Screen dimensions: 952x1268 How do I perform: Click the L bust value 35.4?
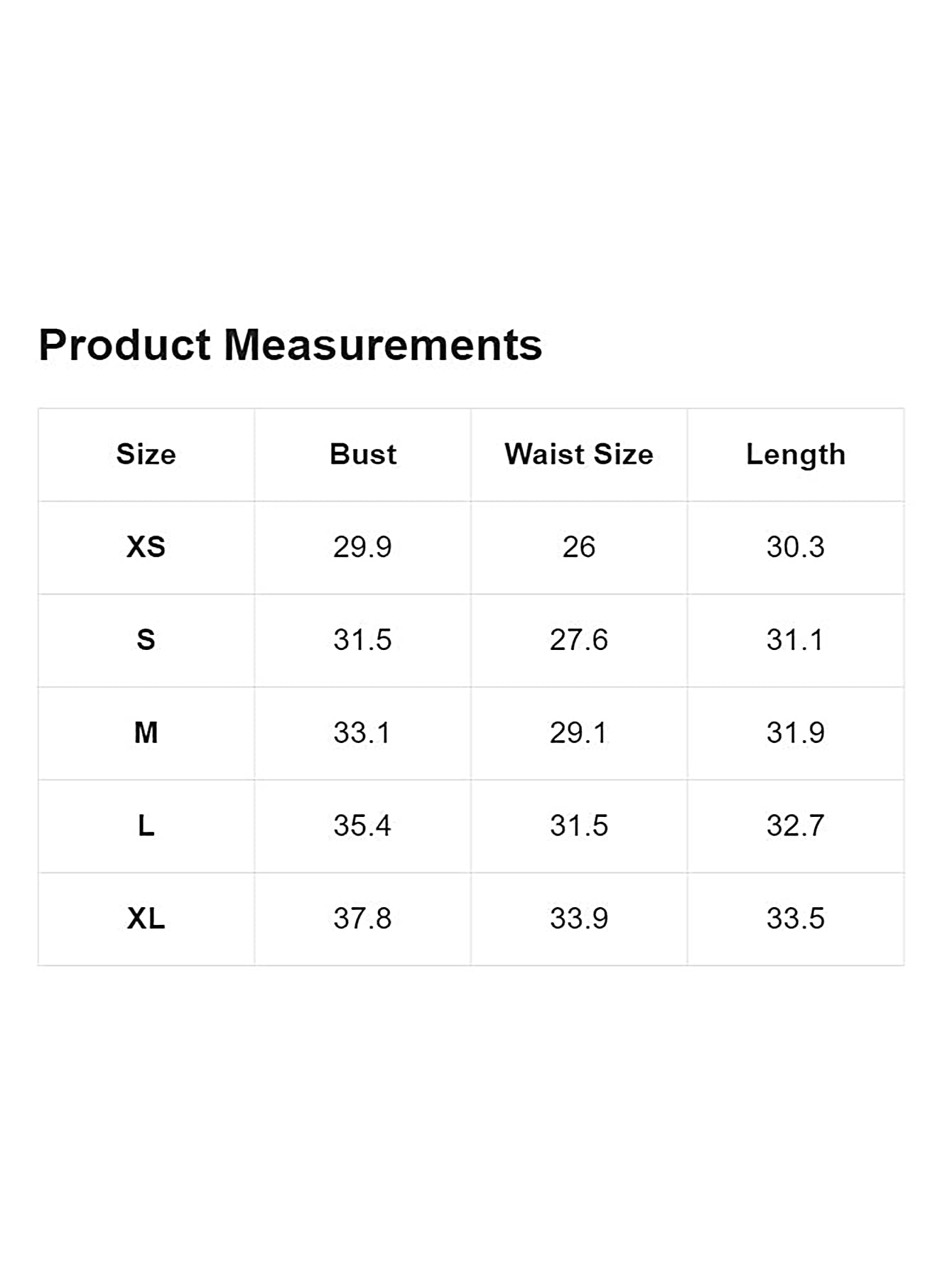362,826
